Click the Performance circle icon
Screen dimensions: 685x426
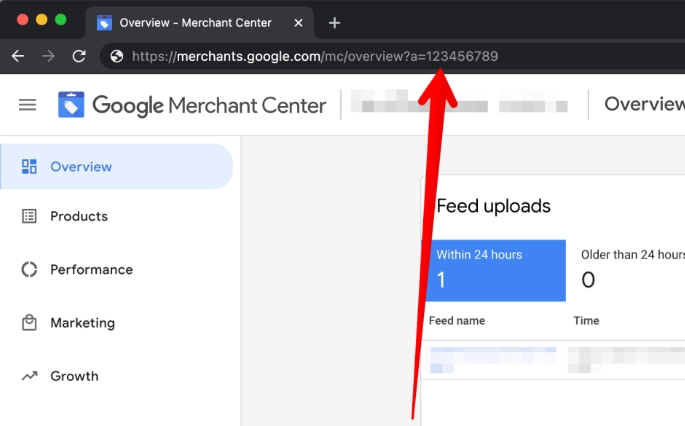pyautogui.click(x=29, y=269)
